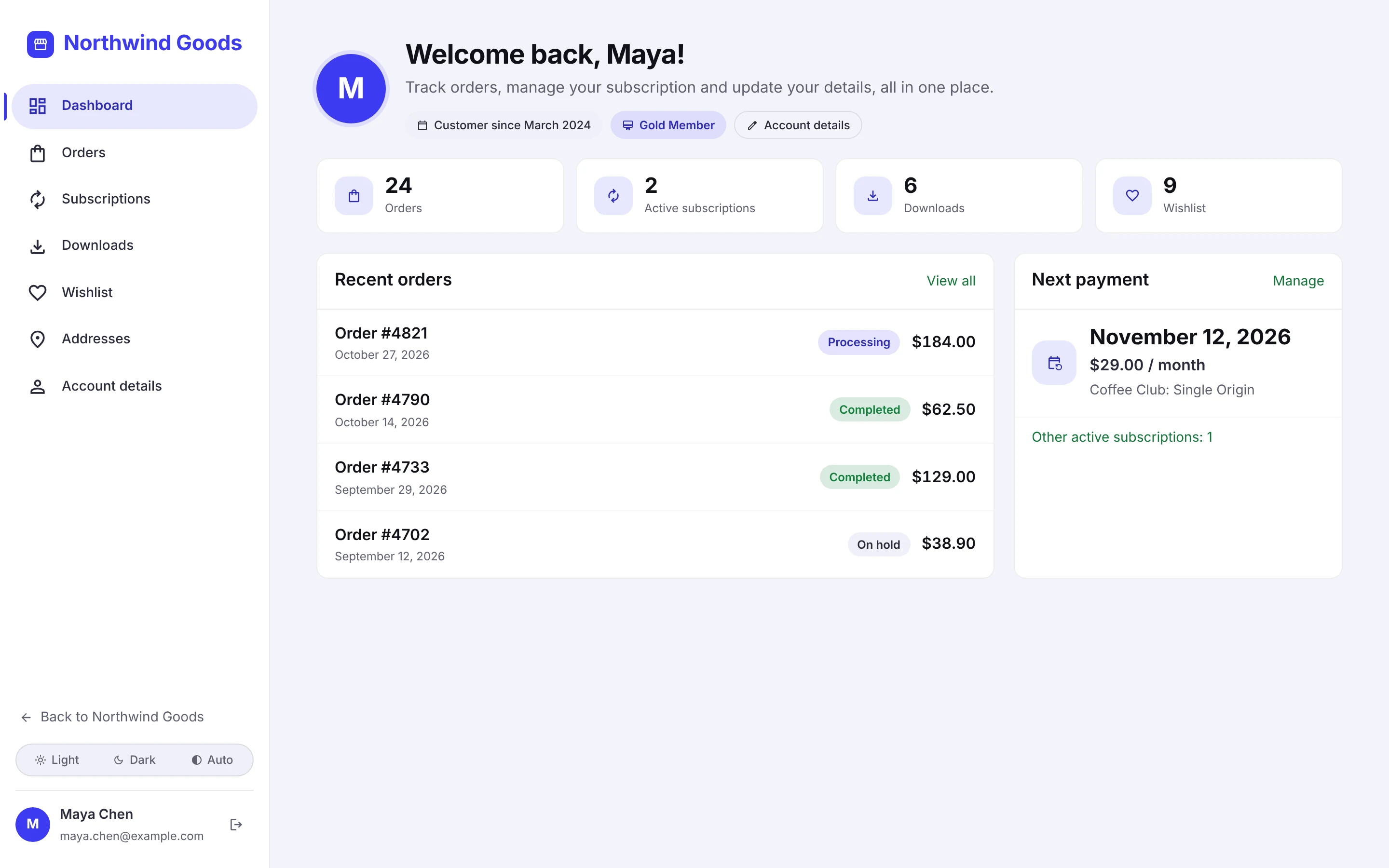This screenshot has height=868, width=1389.
Task: Click the Gold Member badge
Action: tap(668, 125)
